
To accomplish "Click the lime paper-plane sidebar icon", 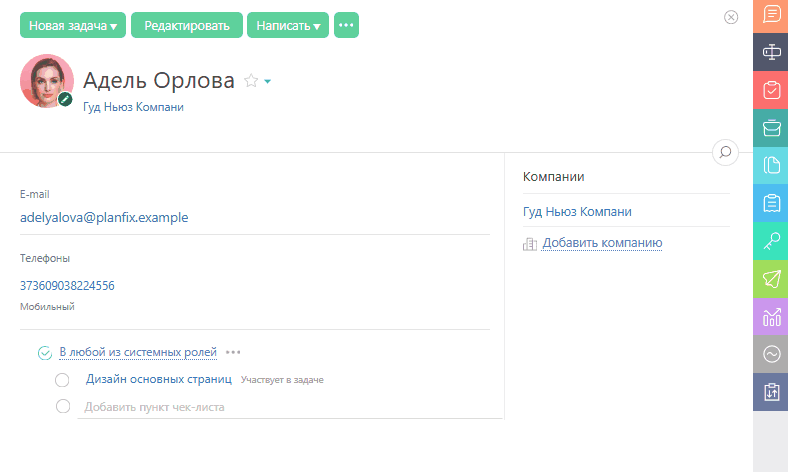I will pos(770,279).
